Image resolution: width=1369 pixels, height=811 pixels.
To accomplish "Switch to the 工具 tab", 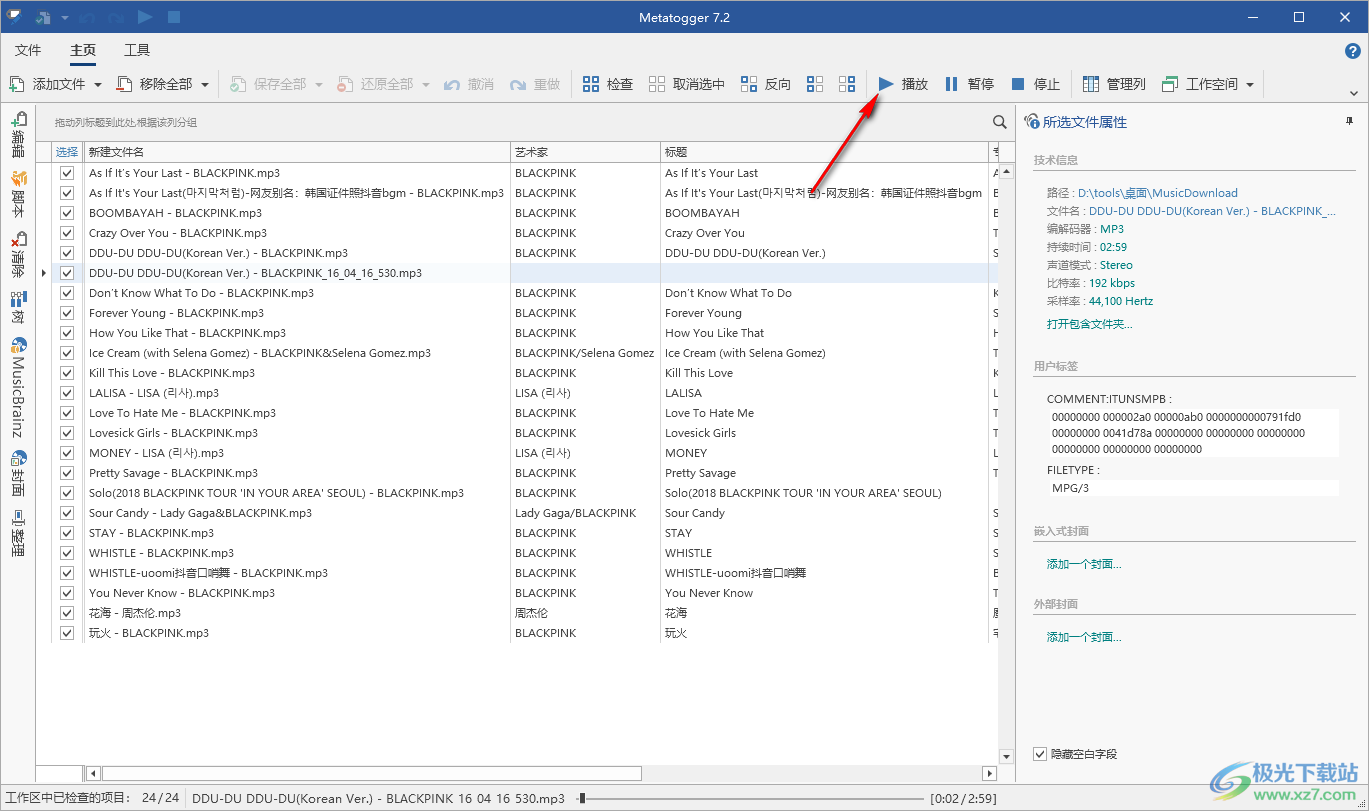I will (x=137, y=50).
